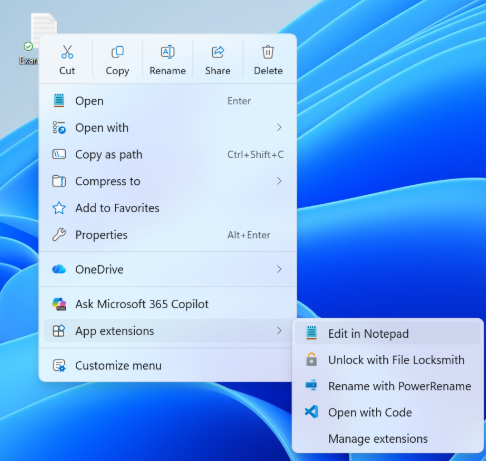Viewport: 486px width, 461px height.
Task: Click the Delete trash can icon
Action: (268, 52)
